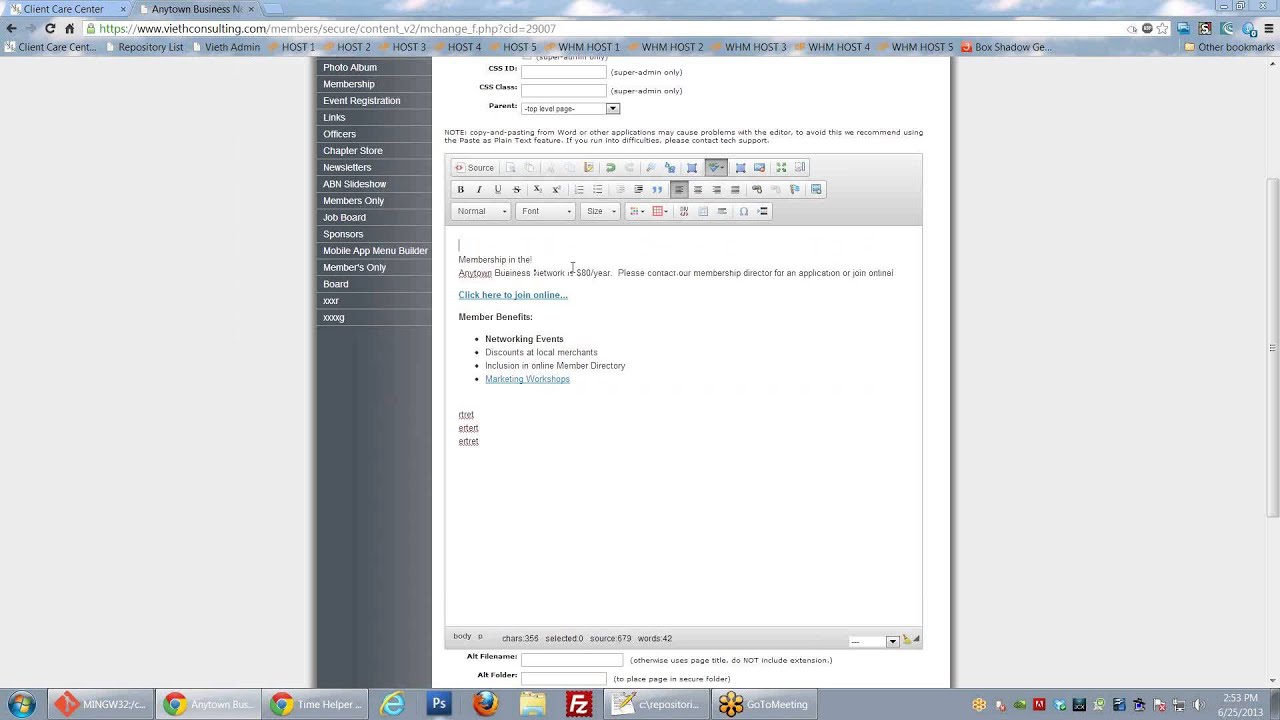This screenshot has height=720, width=1280.
Task: Align text left
Action: tap(679, 189)
